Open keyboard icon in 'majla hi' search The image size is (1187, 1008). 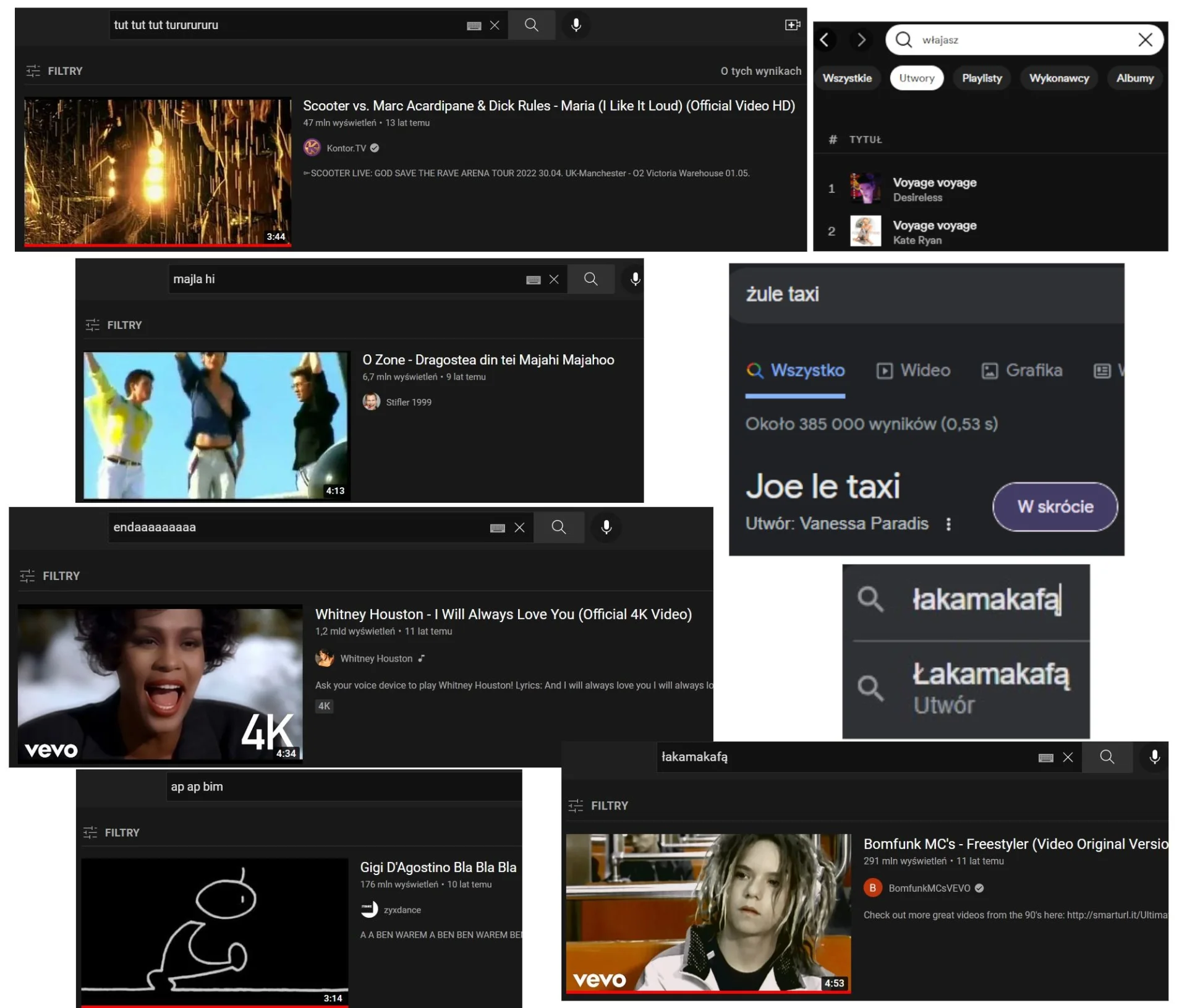click(534, 280)
